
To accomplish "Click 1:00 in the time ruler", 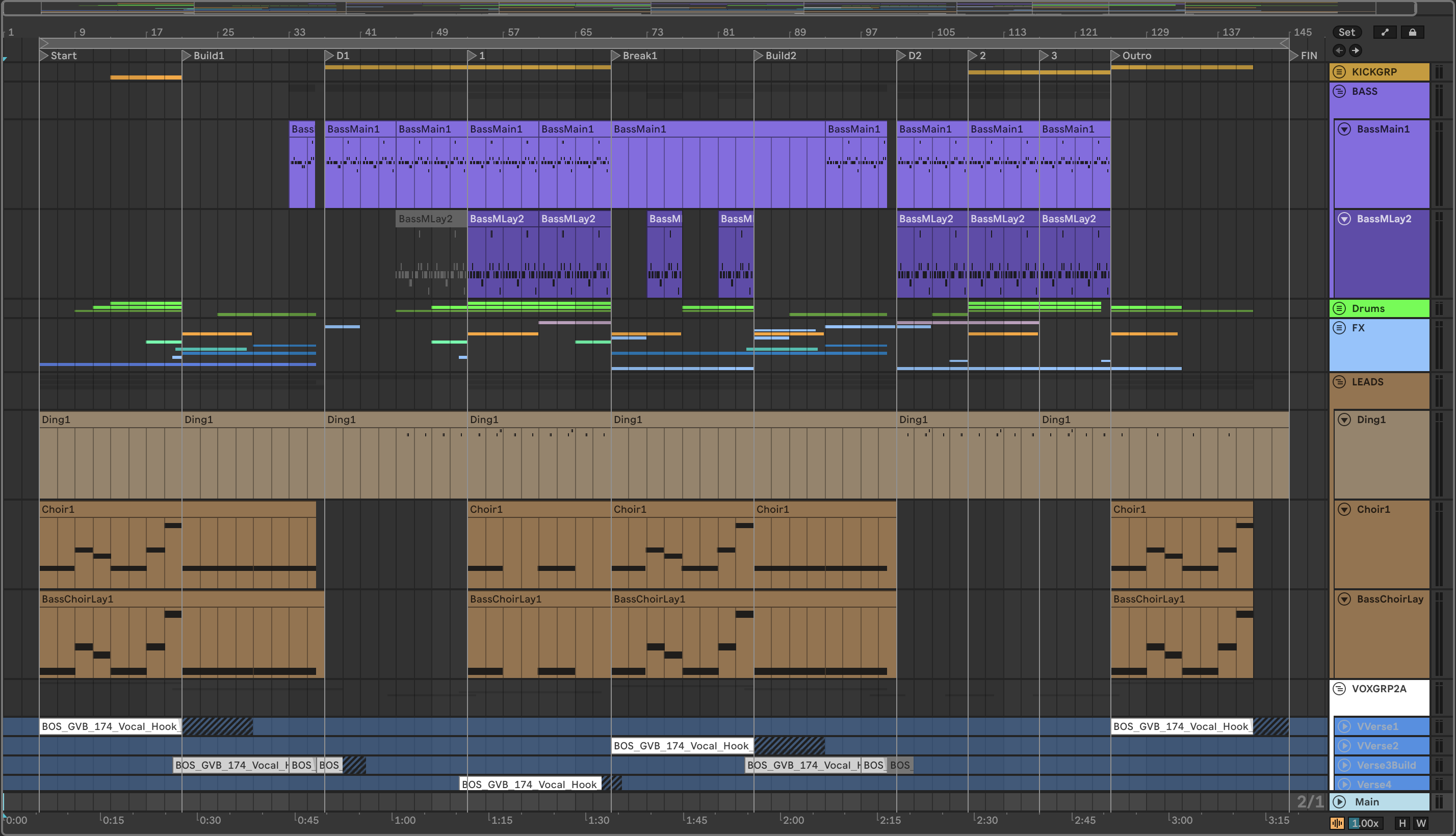I will coord(404,820).
